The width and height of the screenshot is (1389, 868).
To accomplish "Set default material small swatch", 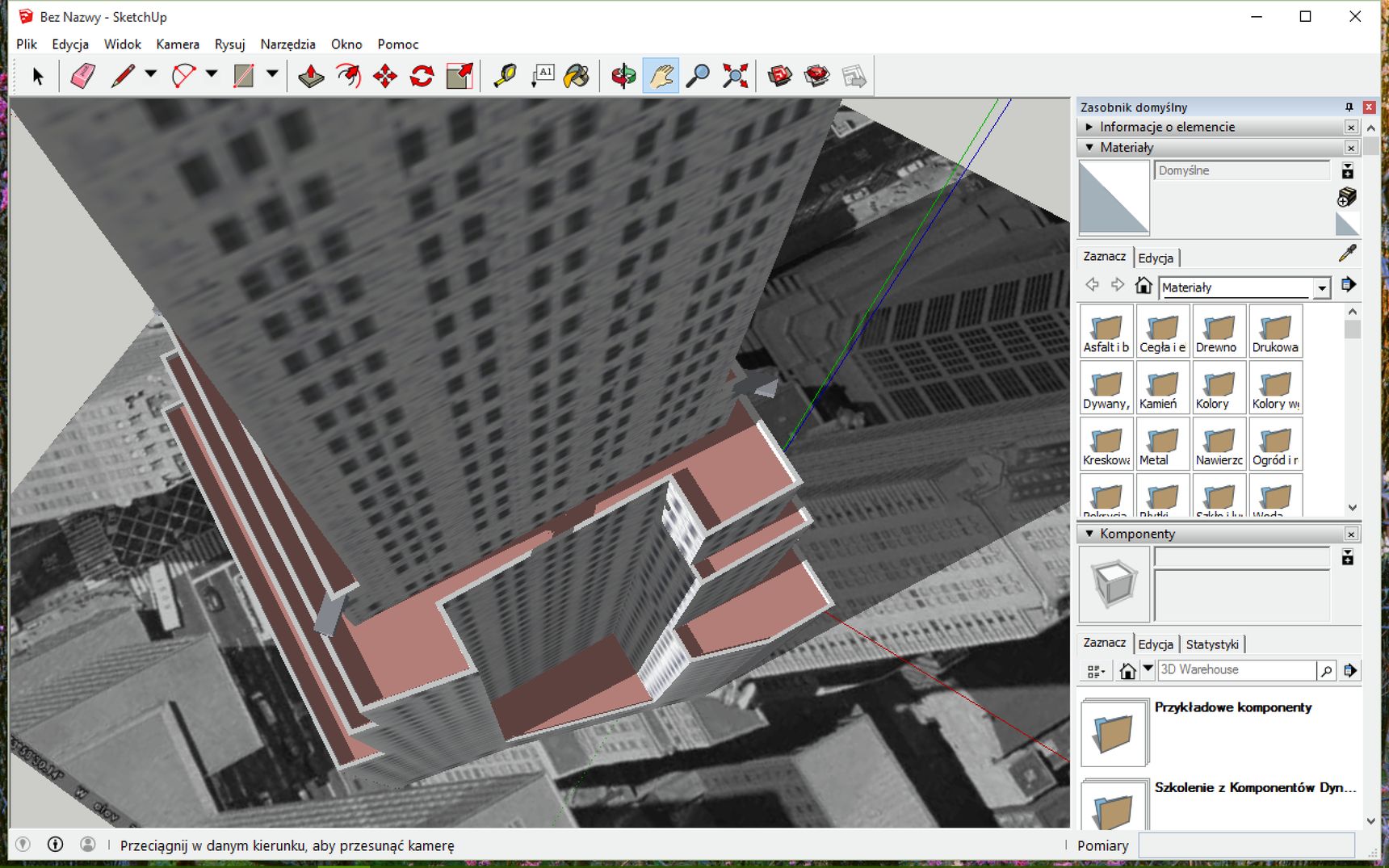I will [x=1347, y=224].
